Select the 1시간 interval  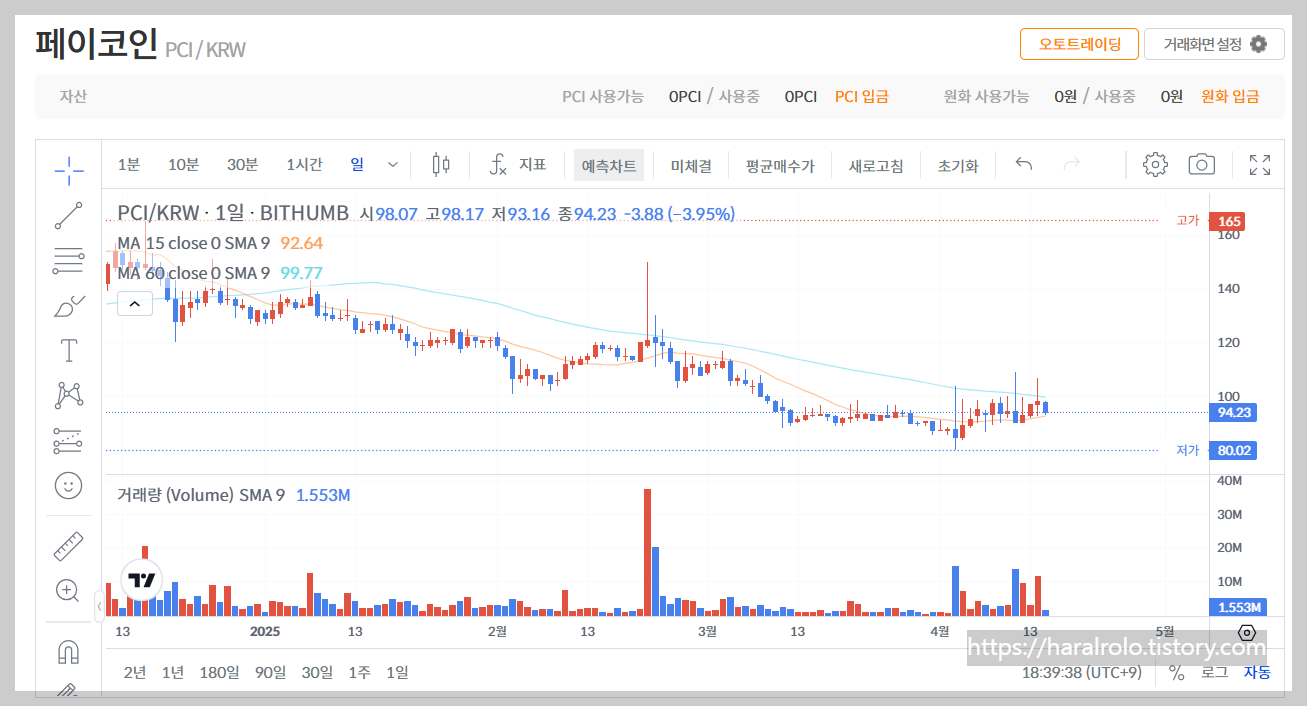click(304, 165)
